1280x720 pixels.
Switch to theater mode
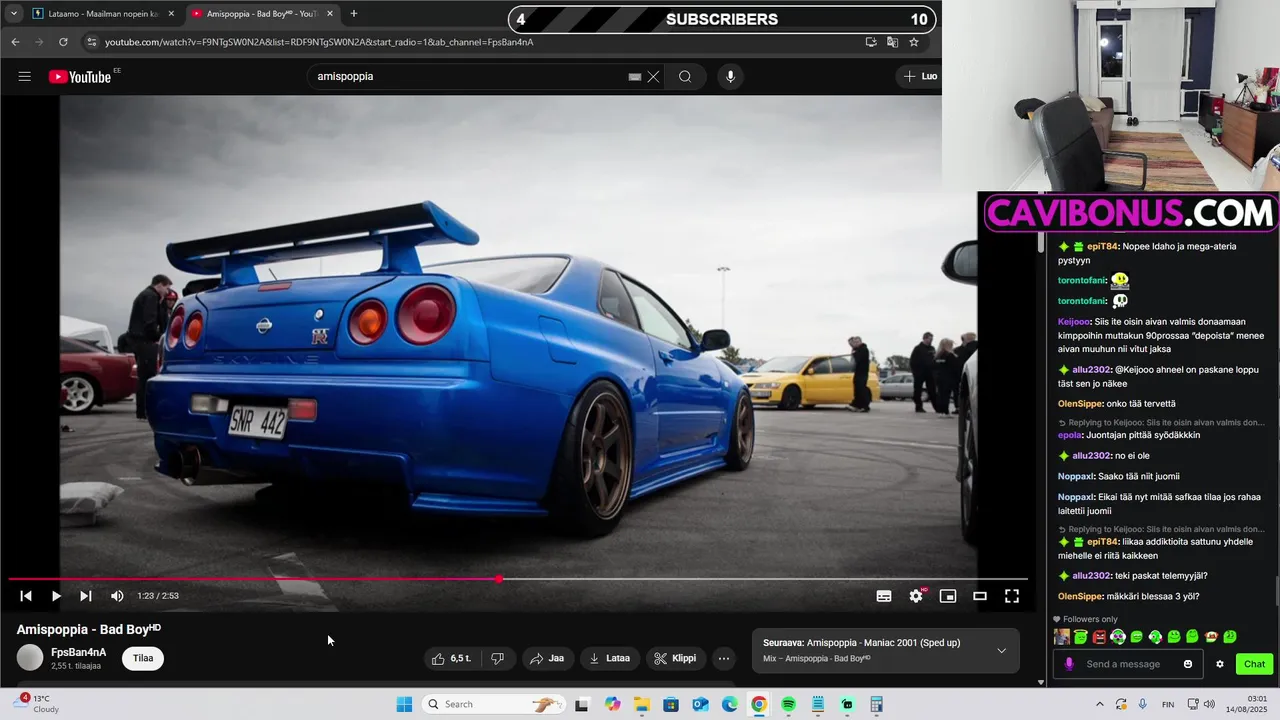pos(980,596)
